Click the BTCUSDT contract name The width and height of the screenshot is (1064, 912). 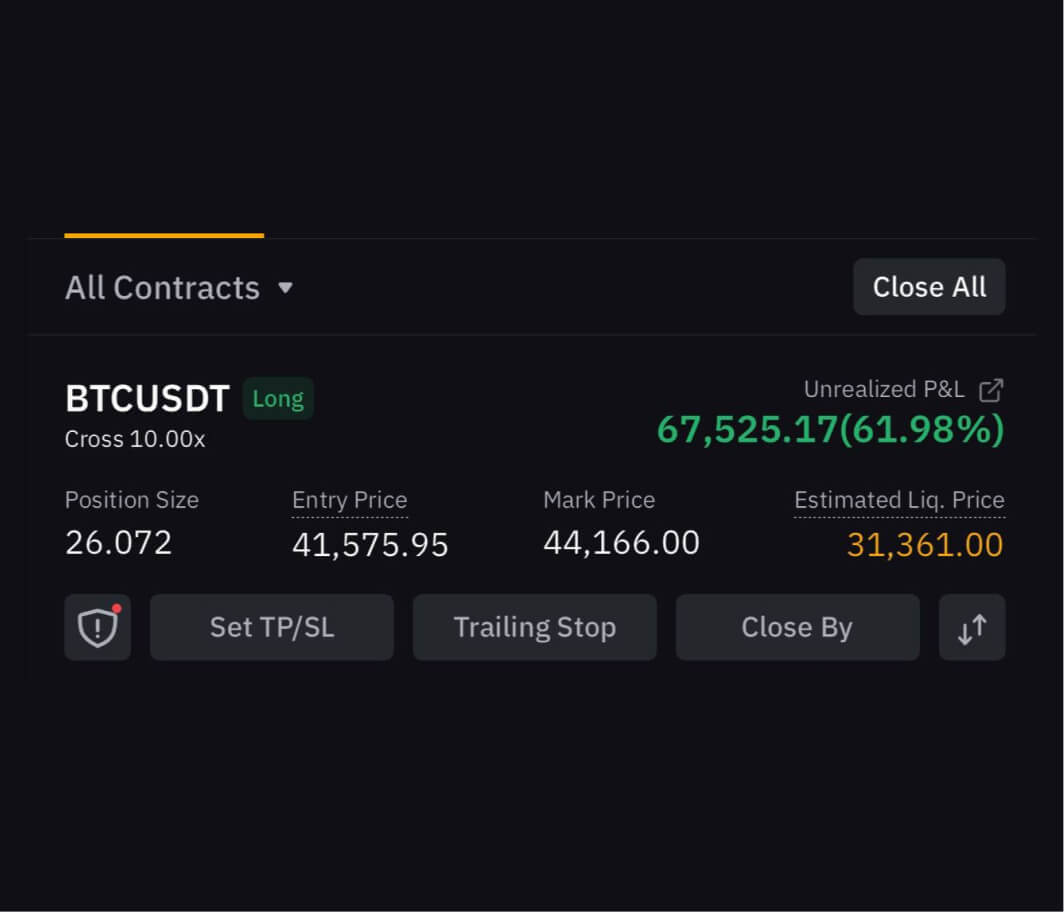(147, 399)
